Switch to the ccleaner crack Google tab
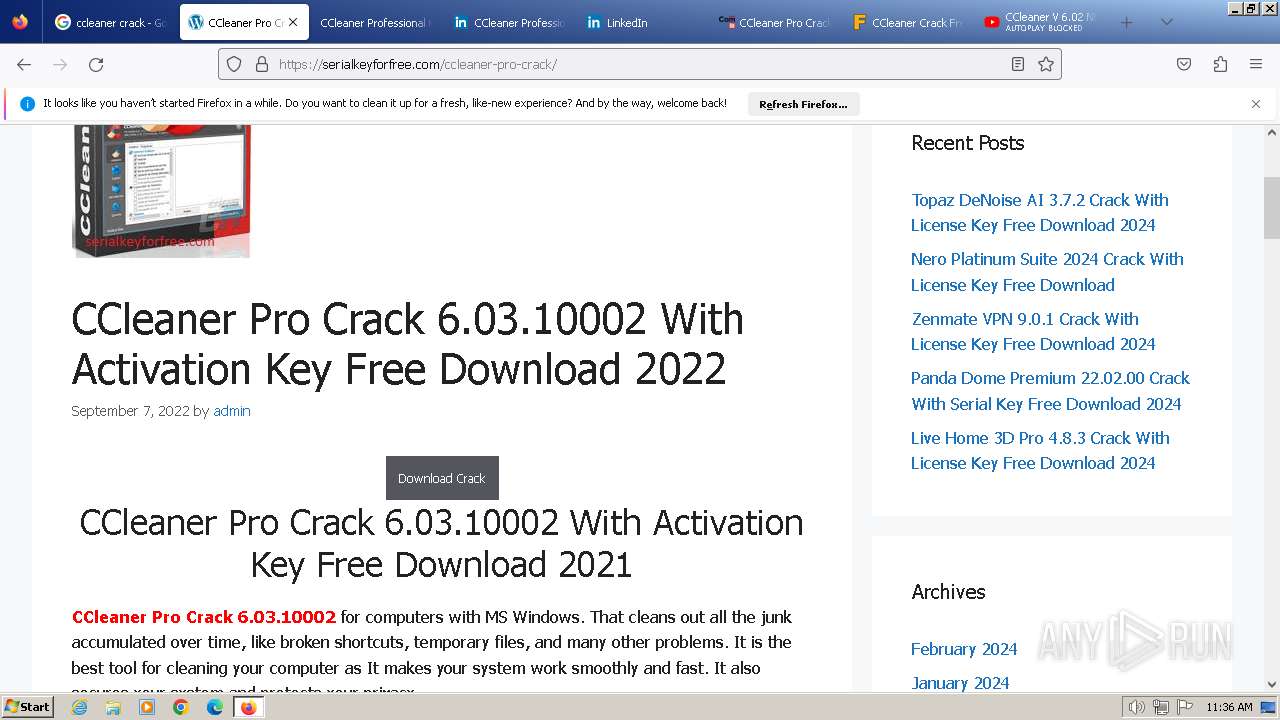The image size is (1280, 720). point(110,22)
